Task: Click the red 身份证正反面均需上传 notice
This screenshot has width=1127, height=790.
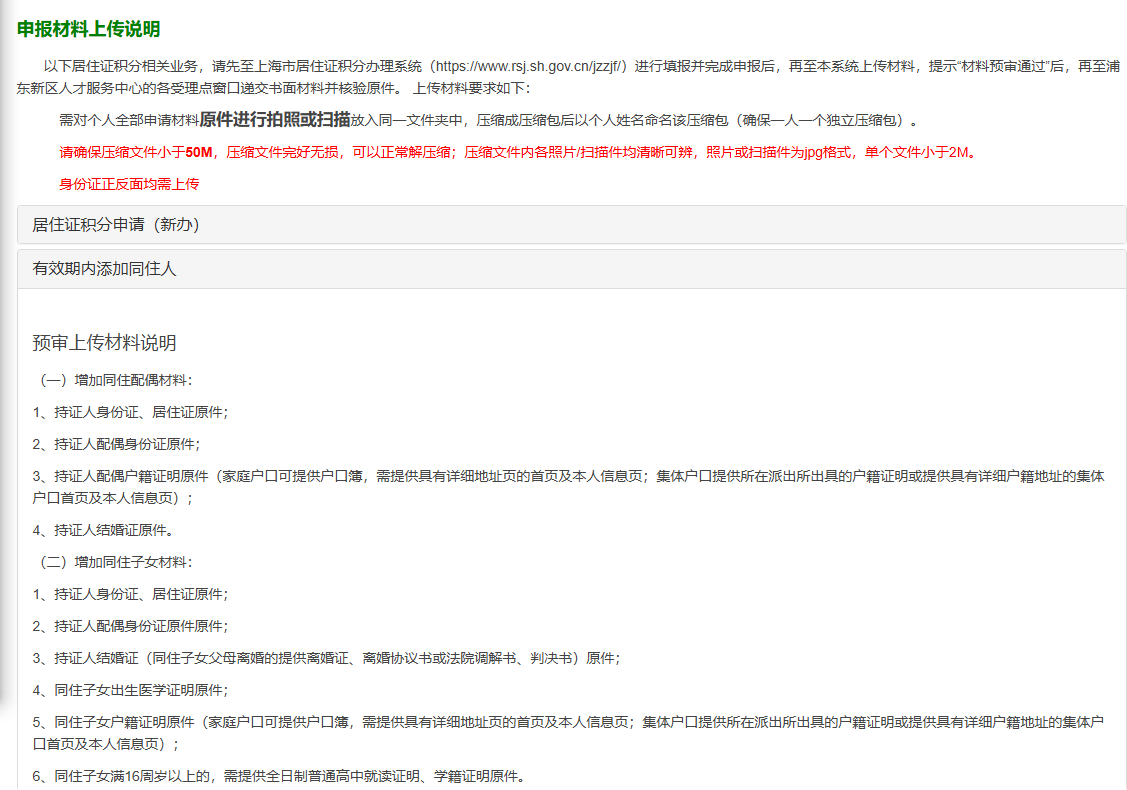Action: [129, 184]
